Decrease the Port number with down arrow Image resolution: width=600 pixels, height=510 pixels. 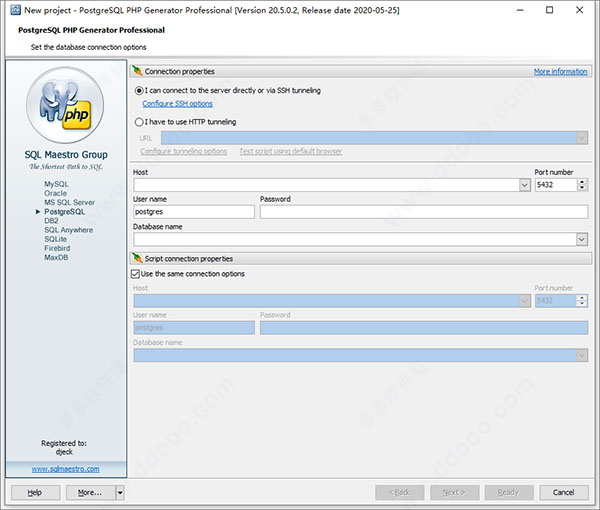pos(582,188)
